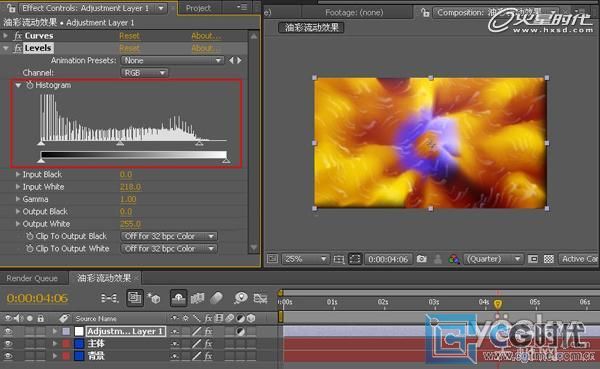This screenshot has height=369, width=600.
Task: Toggle the Histogram stopwatch
Action: point(30,85)
